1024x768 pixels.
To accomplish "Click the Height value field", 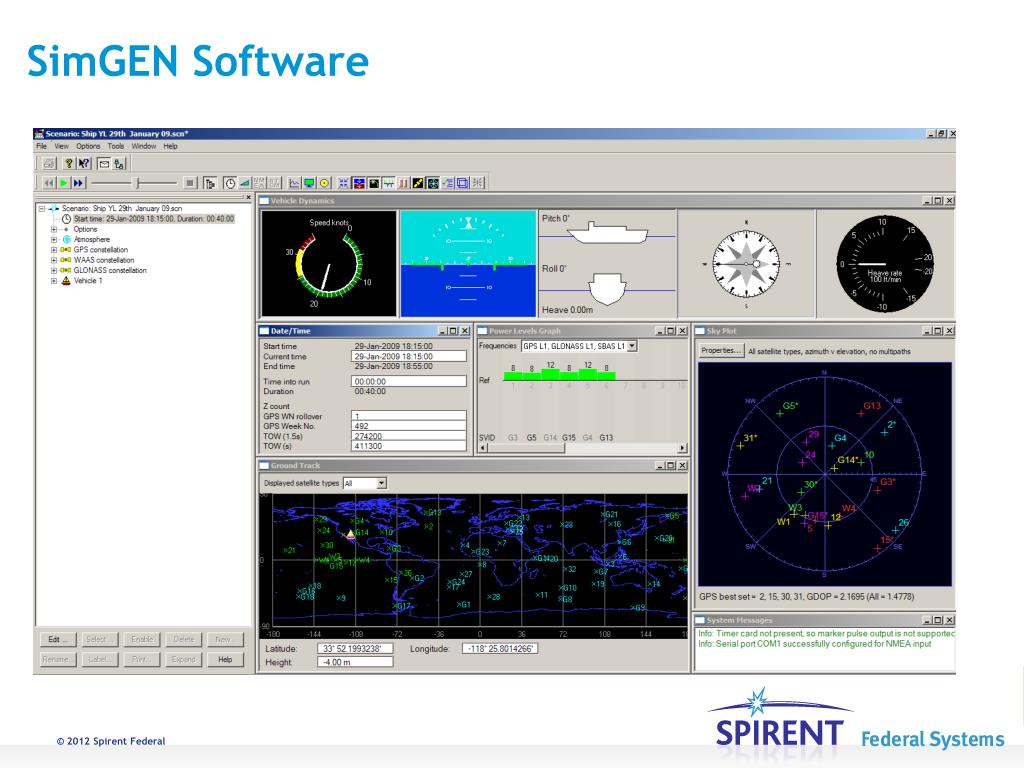I will coord(356,662).
